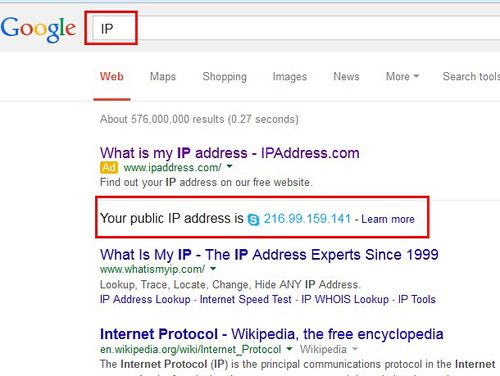
Task: Click the Google logo
Action: [38, 29]
